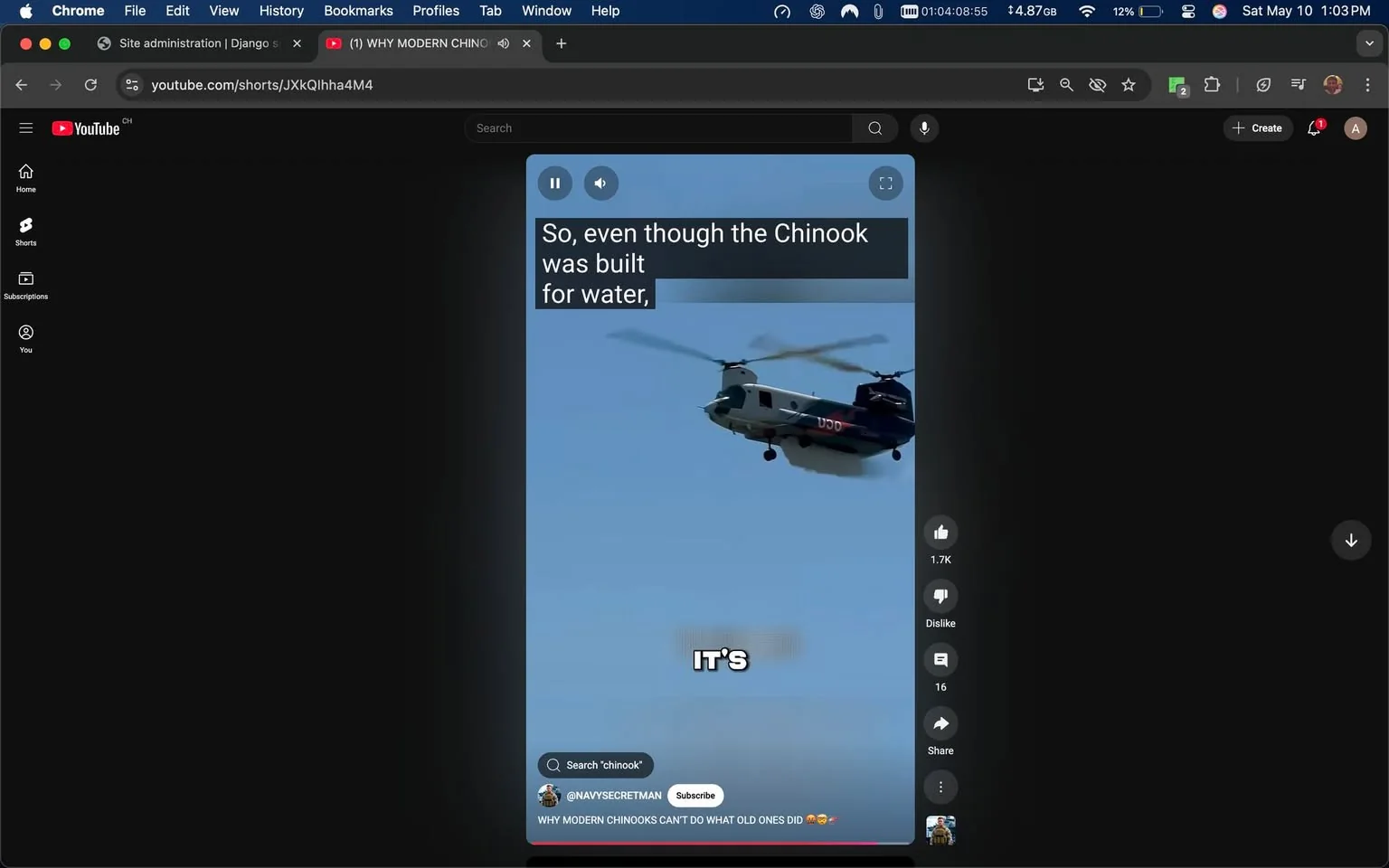Open the Bookmarks menu
The width and height of the screenshot is (1389, 868).
pyautogui.click(x=358, y=11)
